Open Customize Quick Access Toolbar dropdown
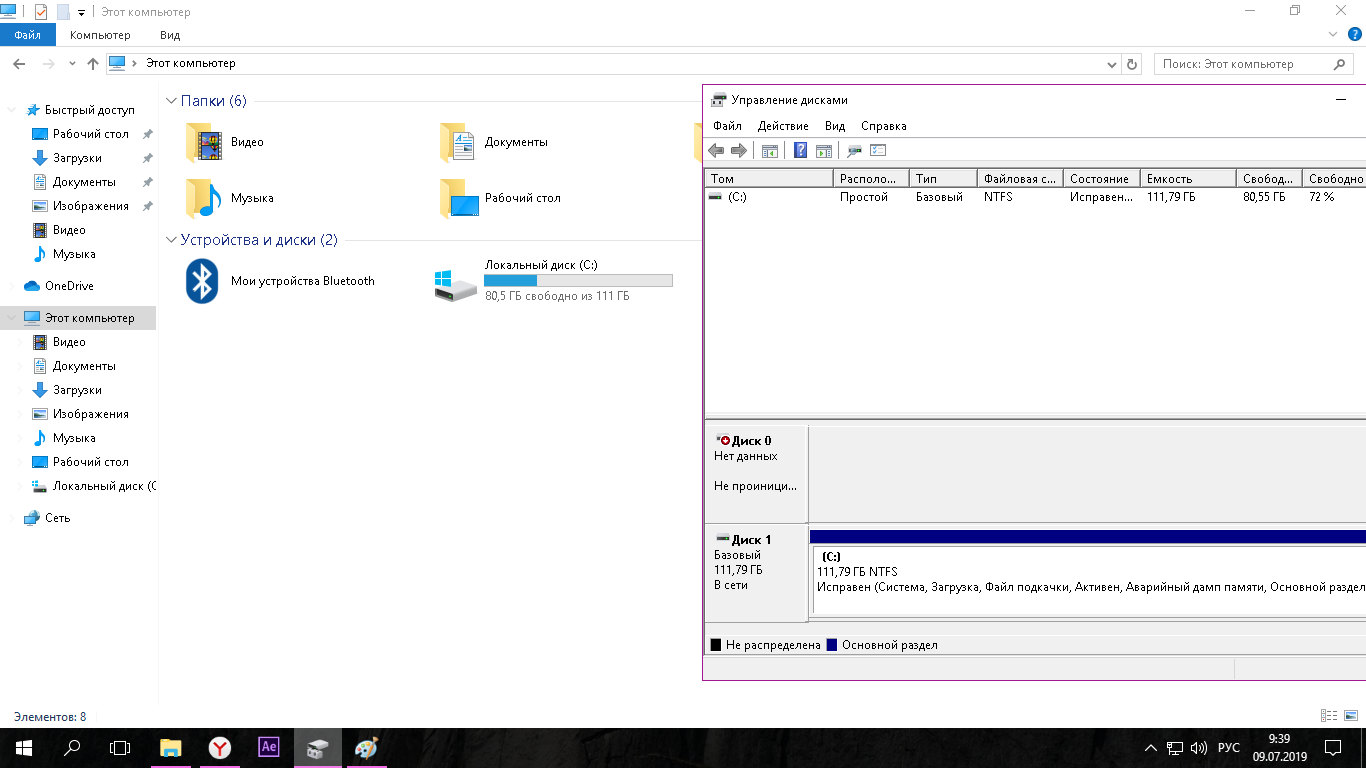The image size is (1366, 768). 81,13
